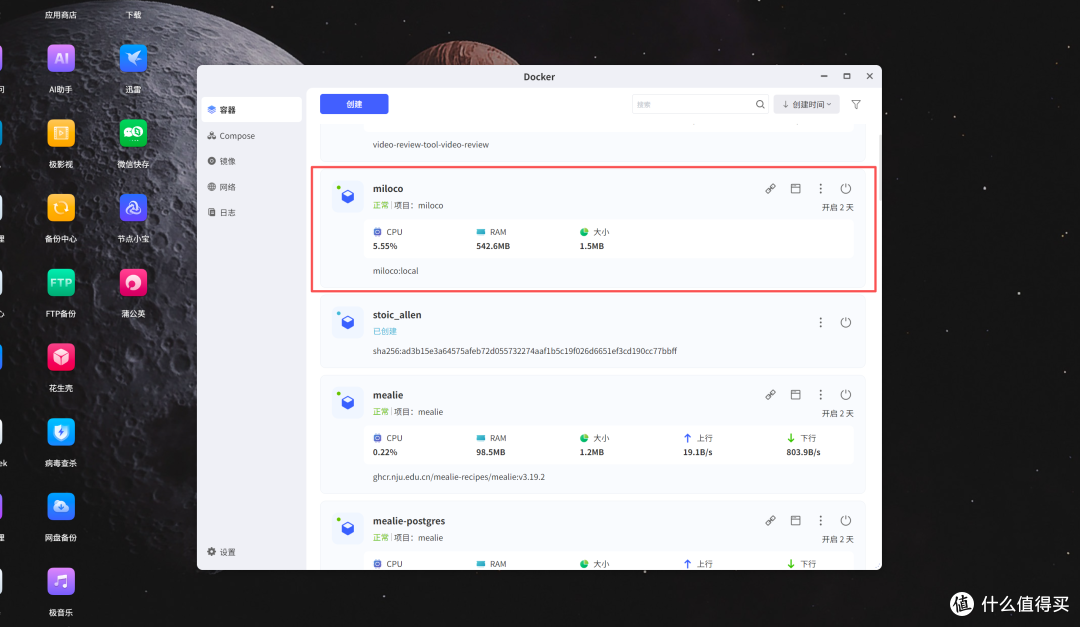Open the 日志 sidebar tab
The image size is (1080, 627).
click(x=253, y=212)
